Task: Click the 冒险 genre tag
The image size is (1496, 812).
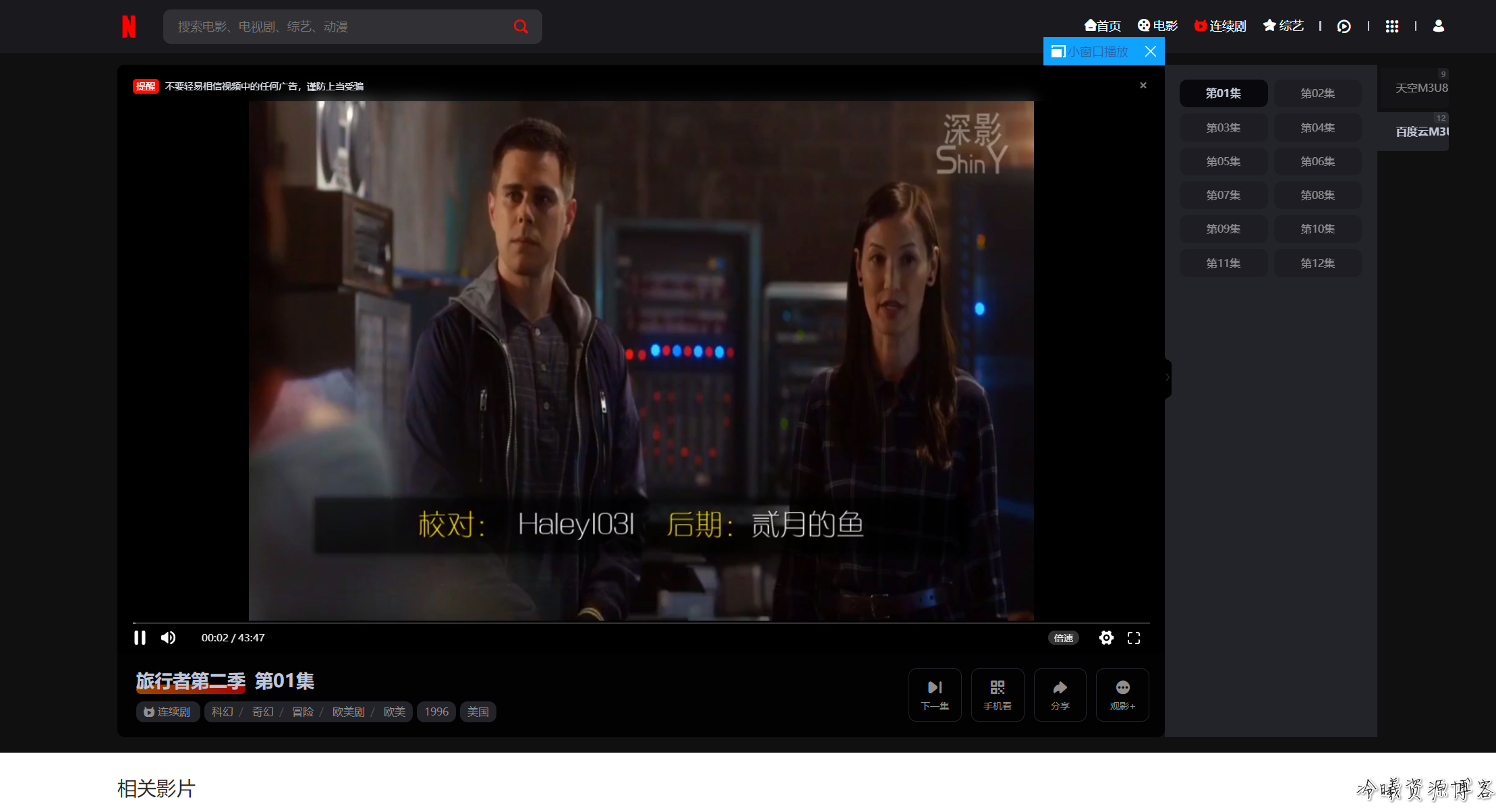Action: click(x=303, y=712)
